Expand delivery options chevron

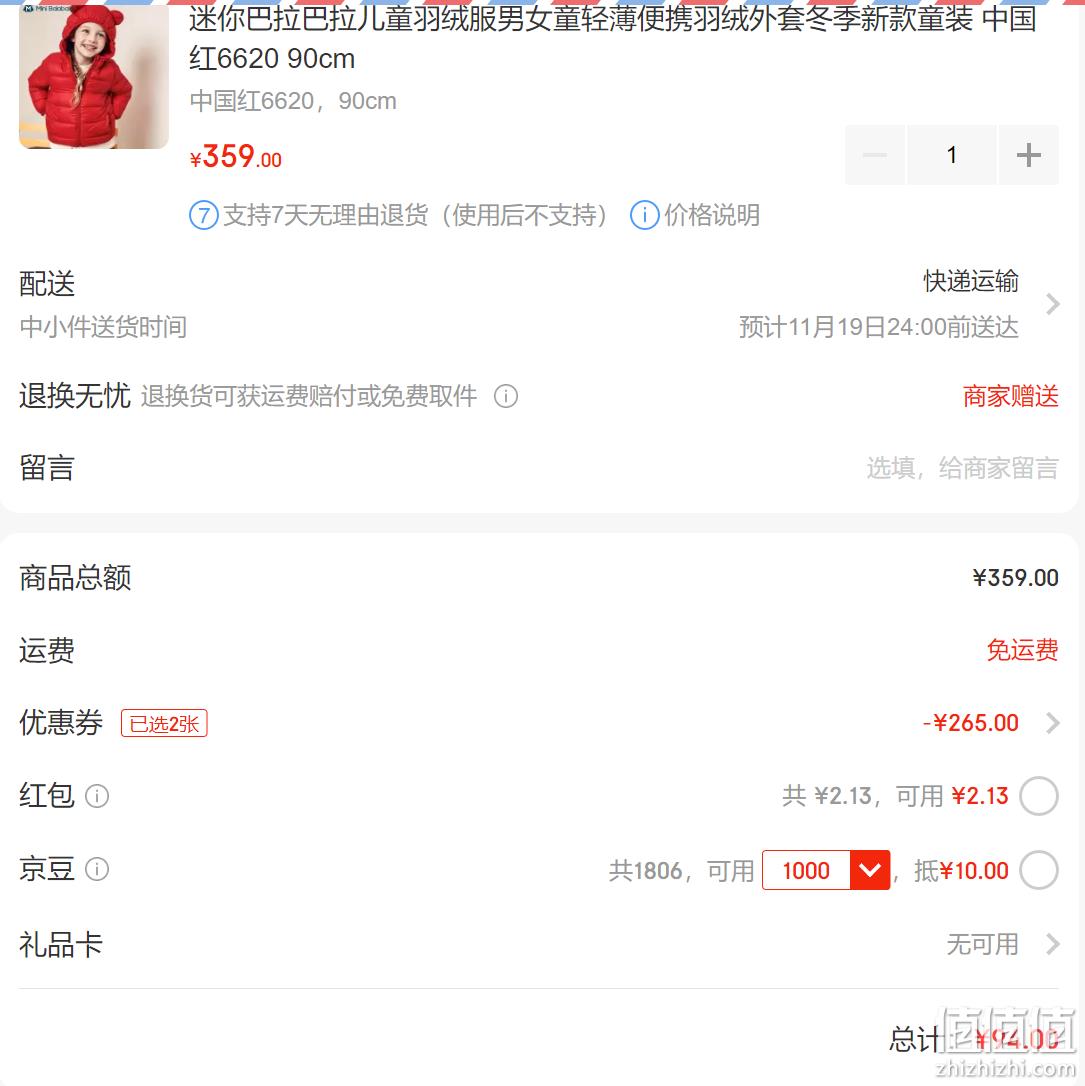1052,304
